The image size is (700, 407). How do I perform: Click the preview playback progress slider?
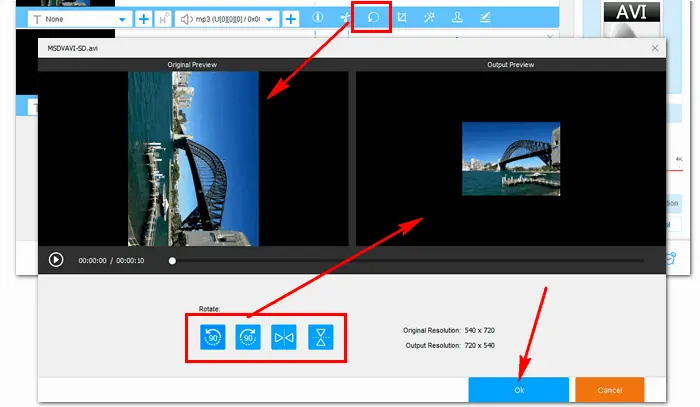[x=400, y=261]
